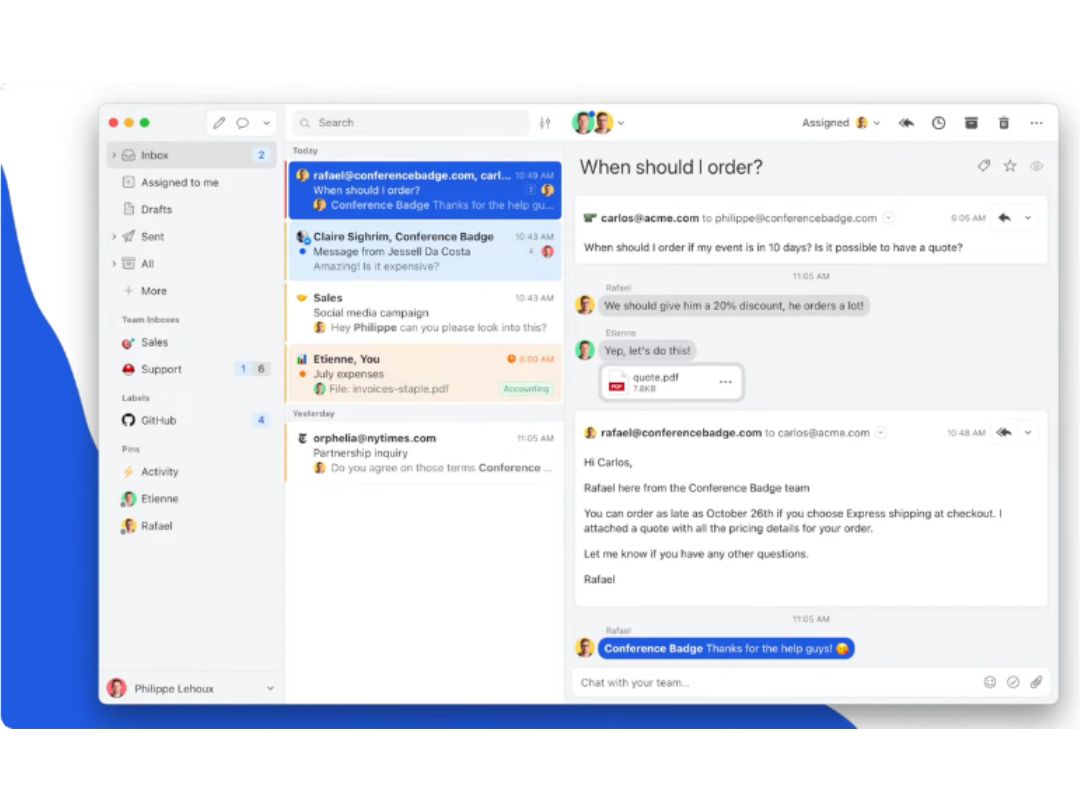
Task: Open the Philippe Lehoux account menu
Action: click(x=191, y=688)
